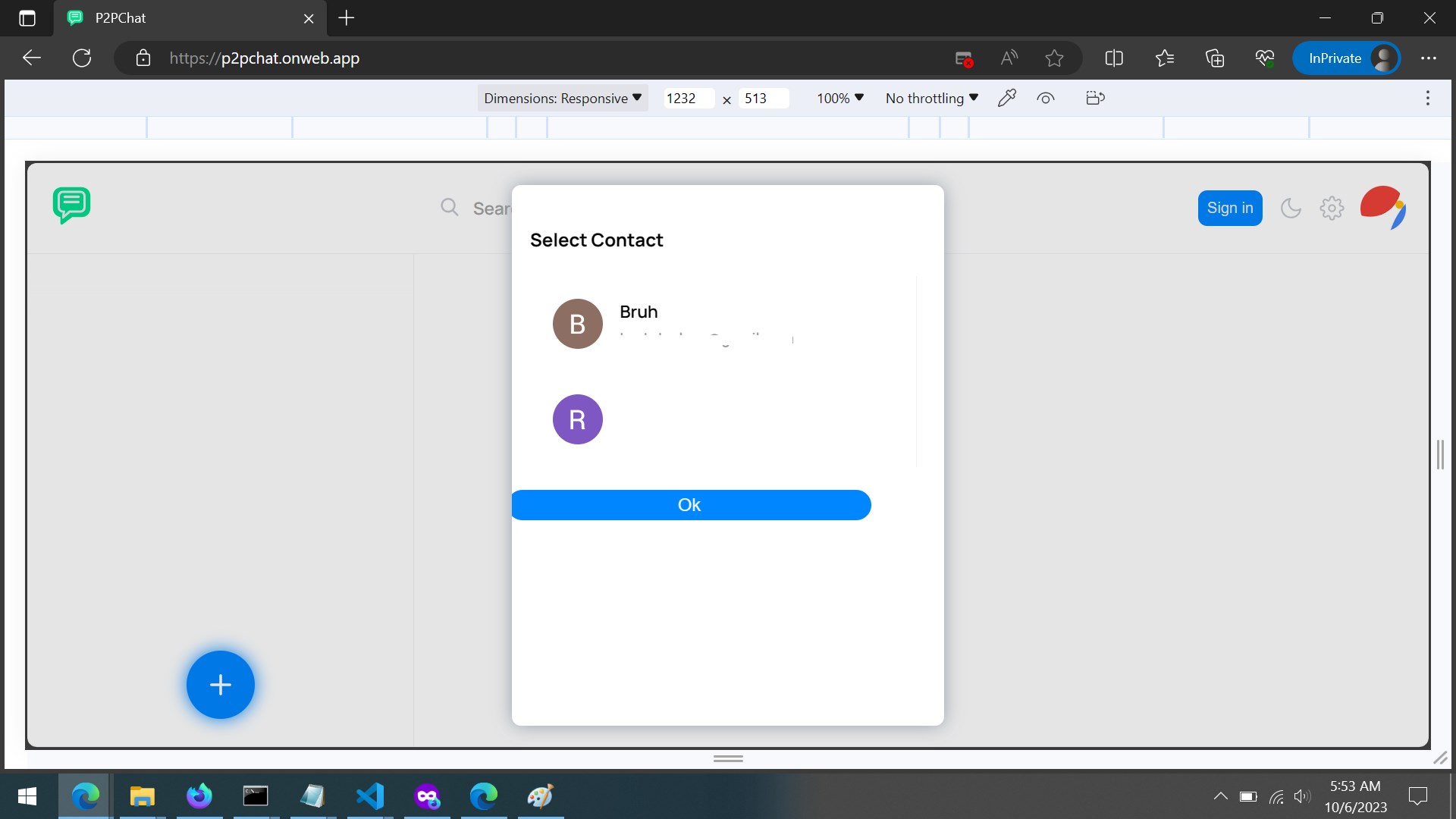Open the 100% zoom dropdown
The height and width of the screenshot is (819, 1456).
pos(840,99)
